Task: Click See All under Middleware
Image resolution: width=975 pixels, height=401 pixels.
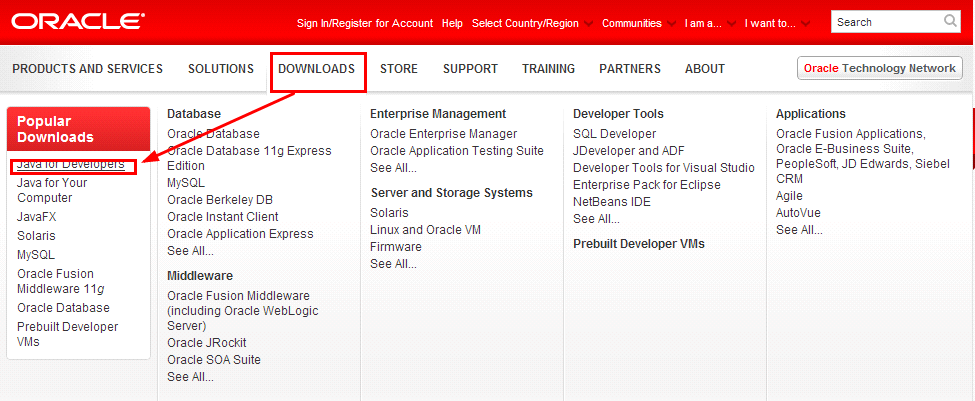Action: [190, 376]
